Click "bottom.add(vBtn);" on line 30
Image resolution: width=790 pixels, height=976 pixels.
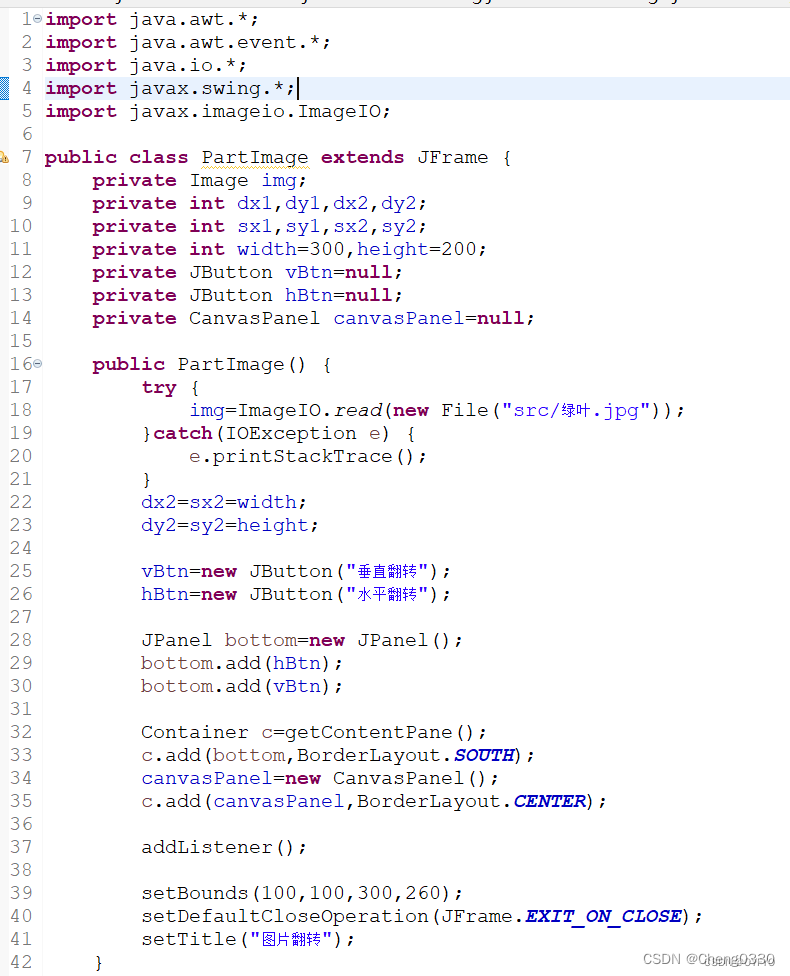[x=242, y=687]
